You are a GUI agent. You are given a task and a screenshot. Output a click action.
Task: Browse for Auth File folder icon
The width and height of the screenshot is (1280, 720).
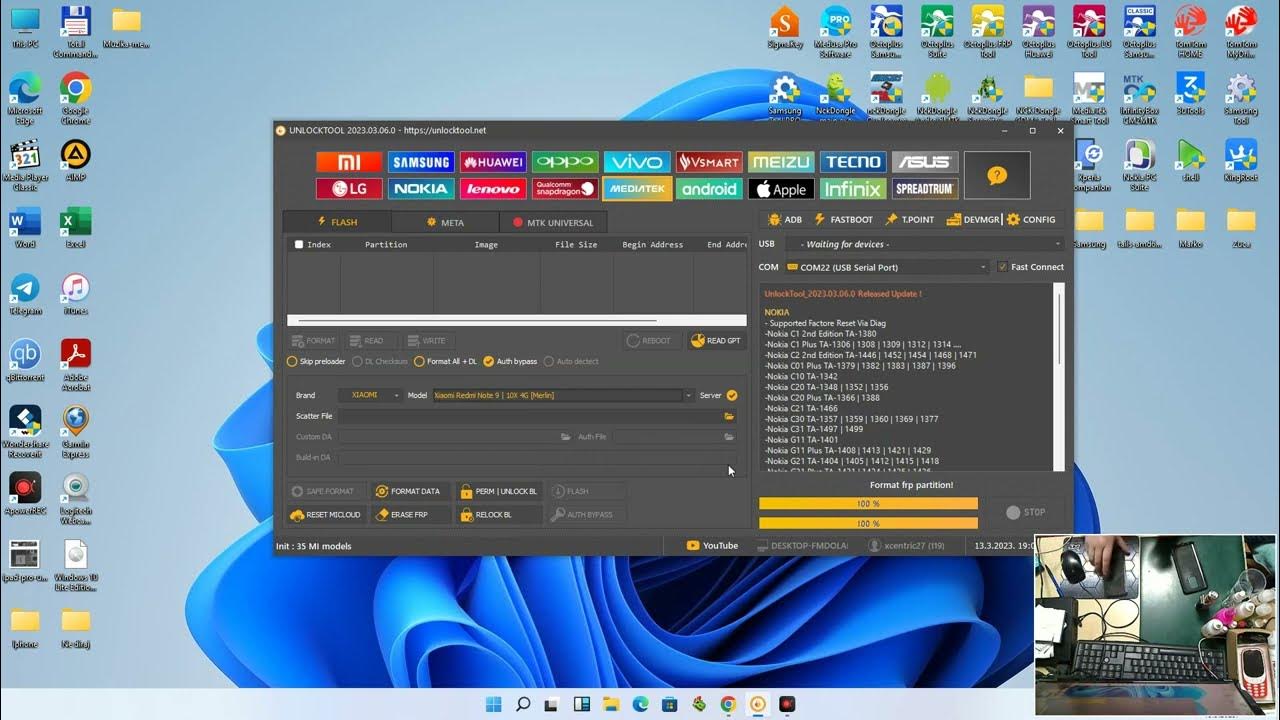[x=729, y=437]
